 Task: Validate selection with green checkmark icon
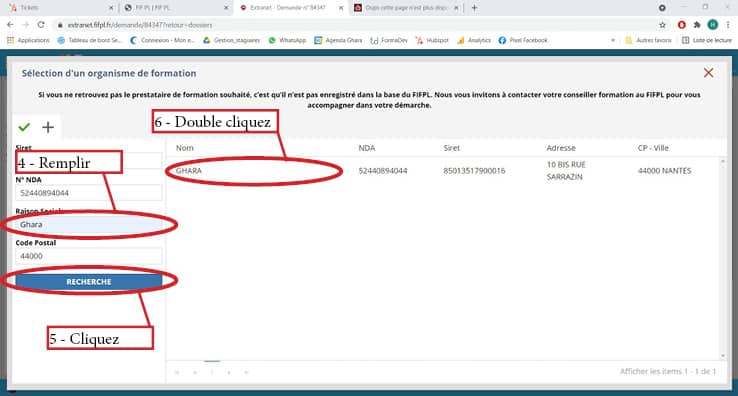point(24,127)
